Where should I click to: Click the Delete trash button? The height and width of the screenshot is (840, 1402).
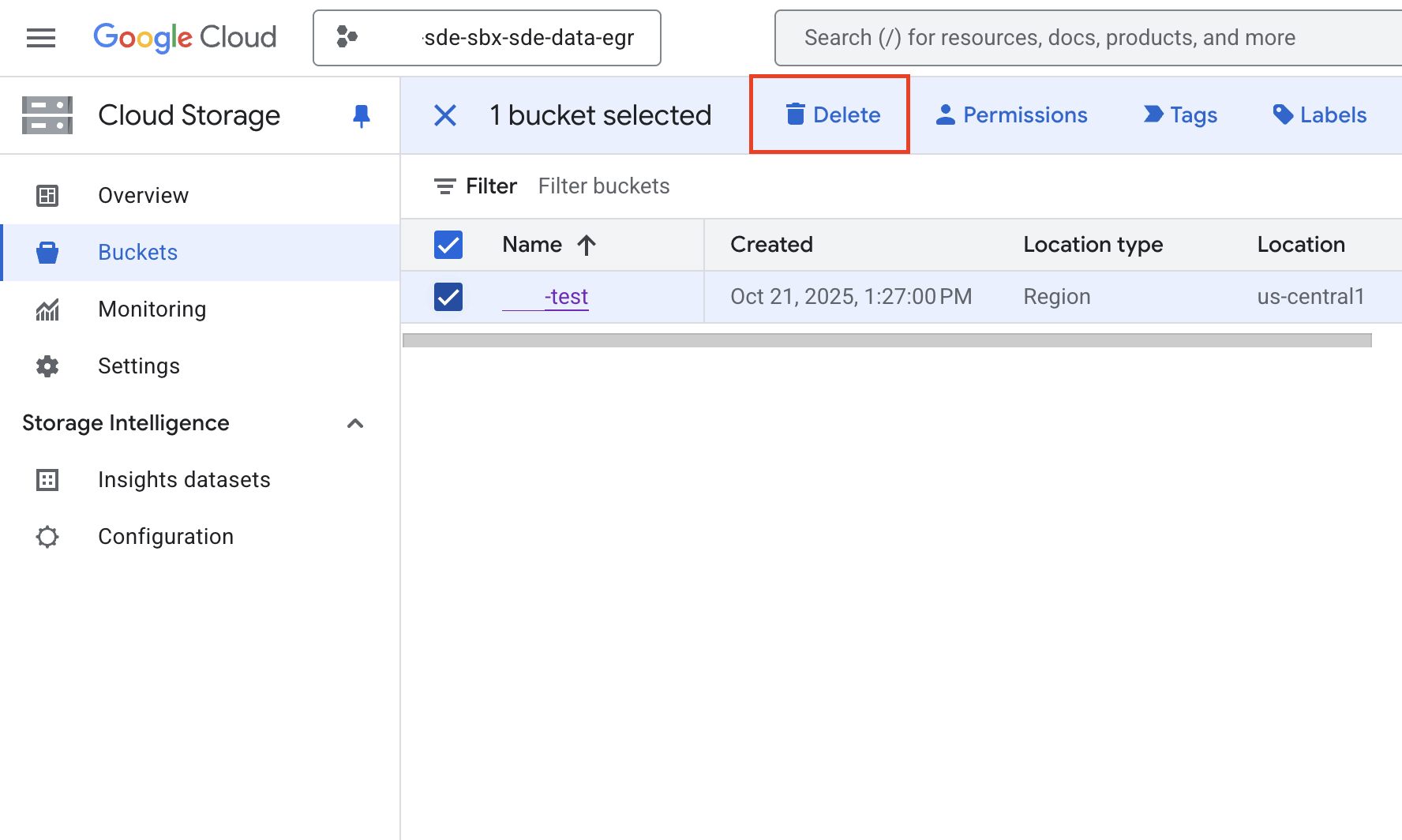[x=832, y=115]
